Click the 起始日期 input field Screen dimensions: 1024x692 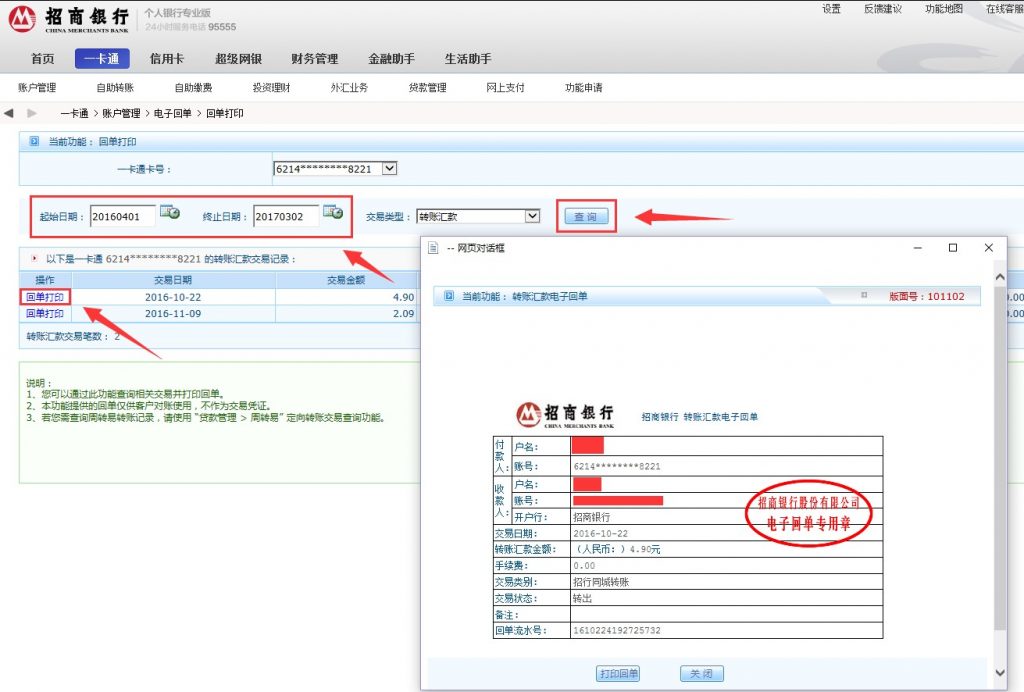(x=123, y=216)
